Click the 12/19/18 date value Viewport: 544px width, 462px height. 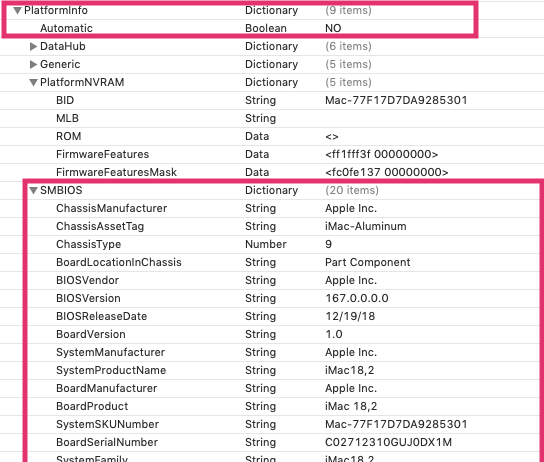[x=350, y=316]
